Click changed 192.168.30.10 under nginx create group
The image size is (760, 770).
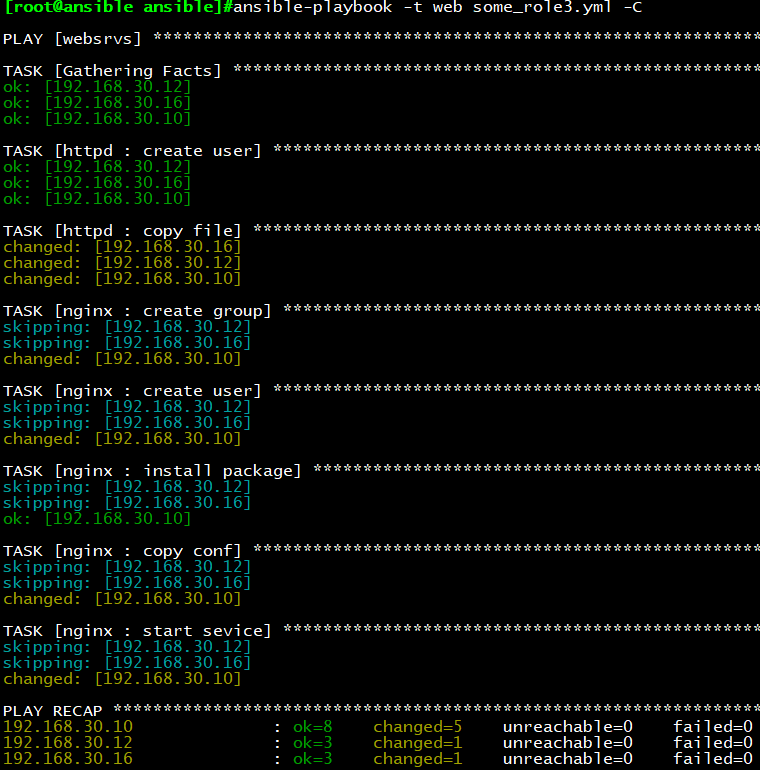[122, 359]
